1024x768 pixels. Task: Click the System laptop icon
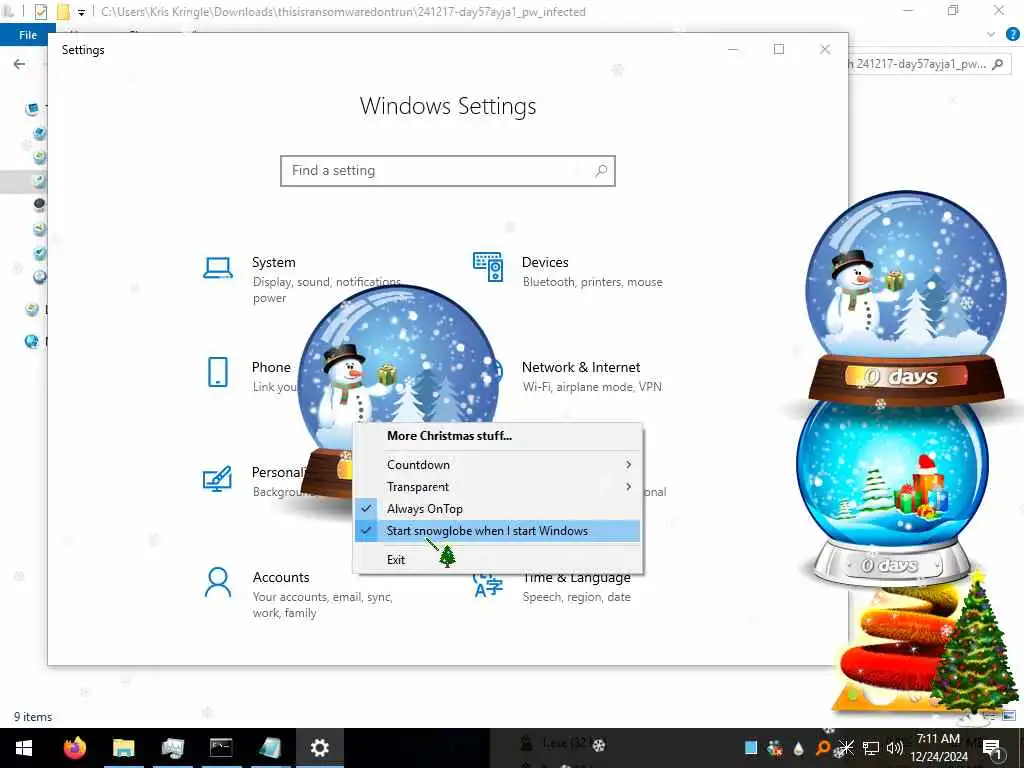click(x=217, y=268)
